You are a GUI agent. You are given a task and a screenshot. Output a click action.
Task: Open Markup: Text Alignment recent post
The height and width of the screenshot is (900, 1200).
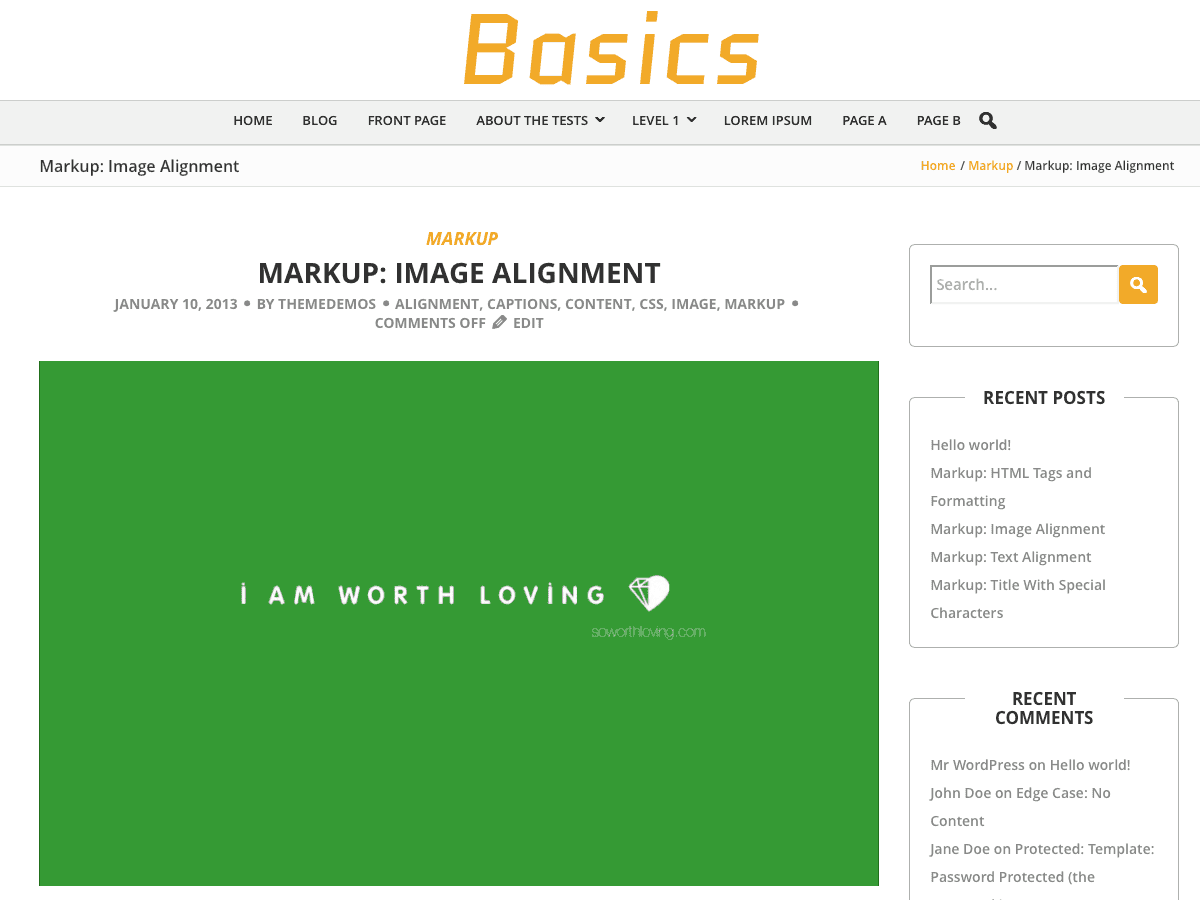click(1010, 556)
